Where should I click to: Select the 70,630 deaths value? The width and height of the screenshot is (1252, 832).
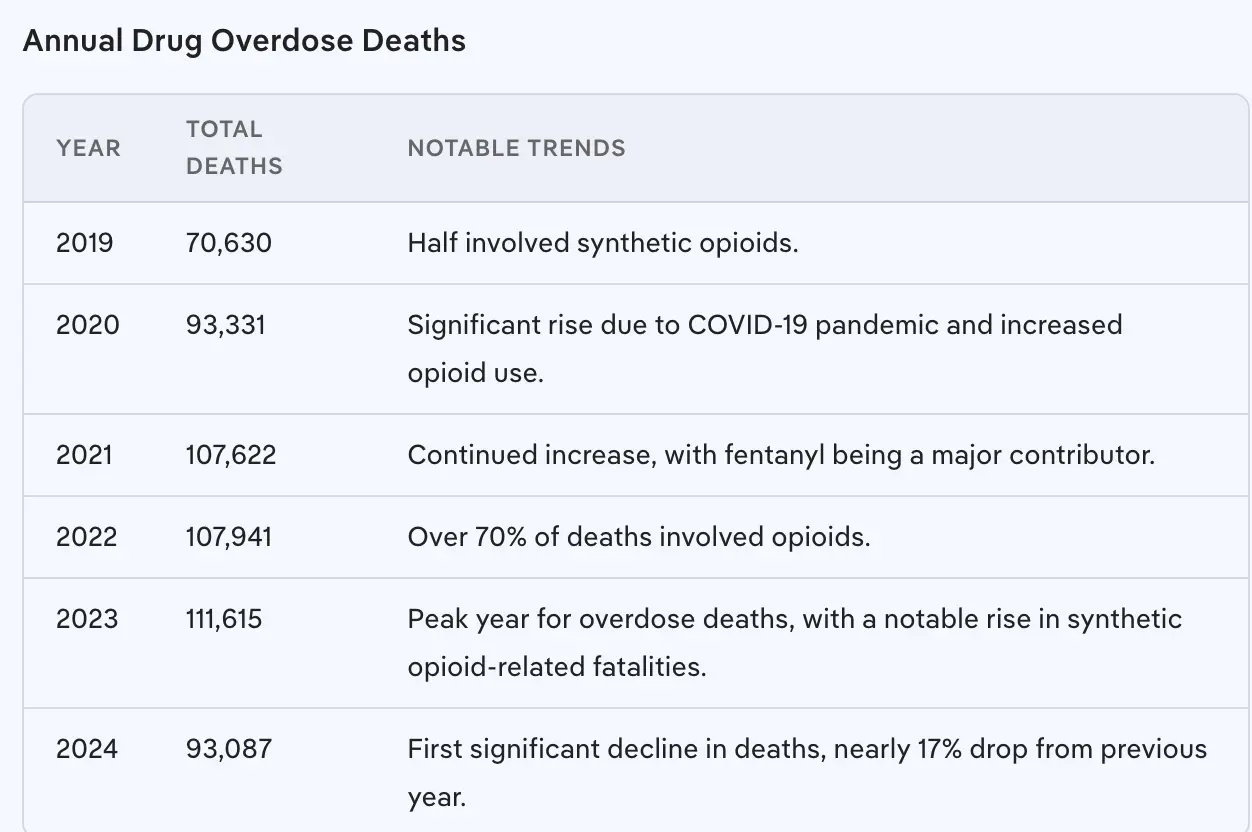tap(229, 243)
